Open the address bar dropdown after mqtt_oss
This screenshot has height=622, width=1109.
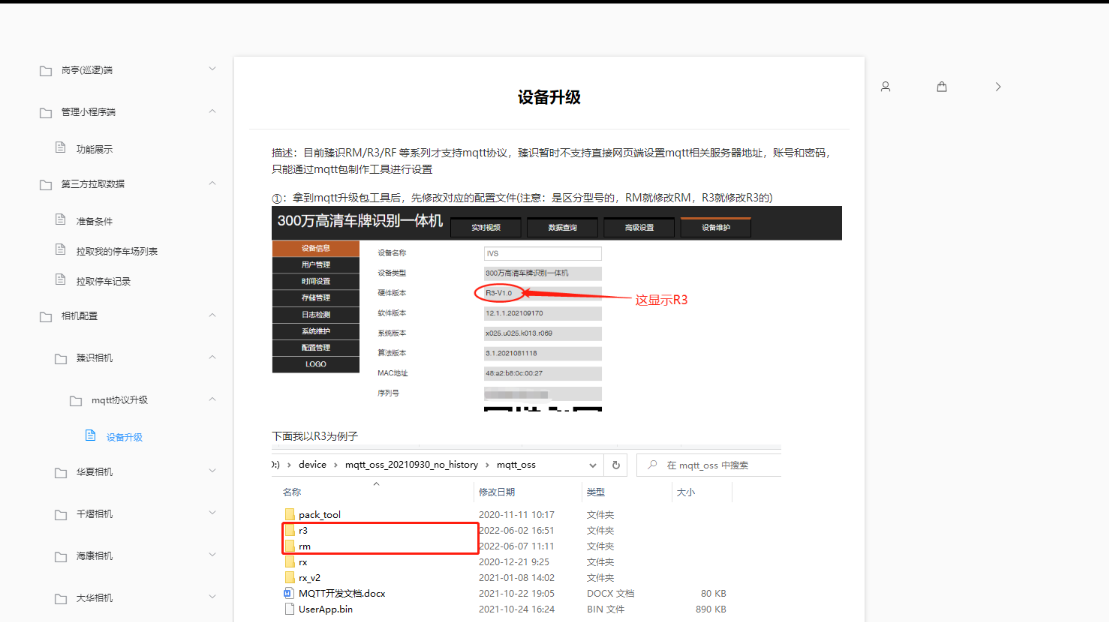(593, 466)
